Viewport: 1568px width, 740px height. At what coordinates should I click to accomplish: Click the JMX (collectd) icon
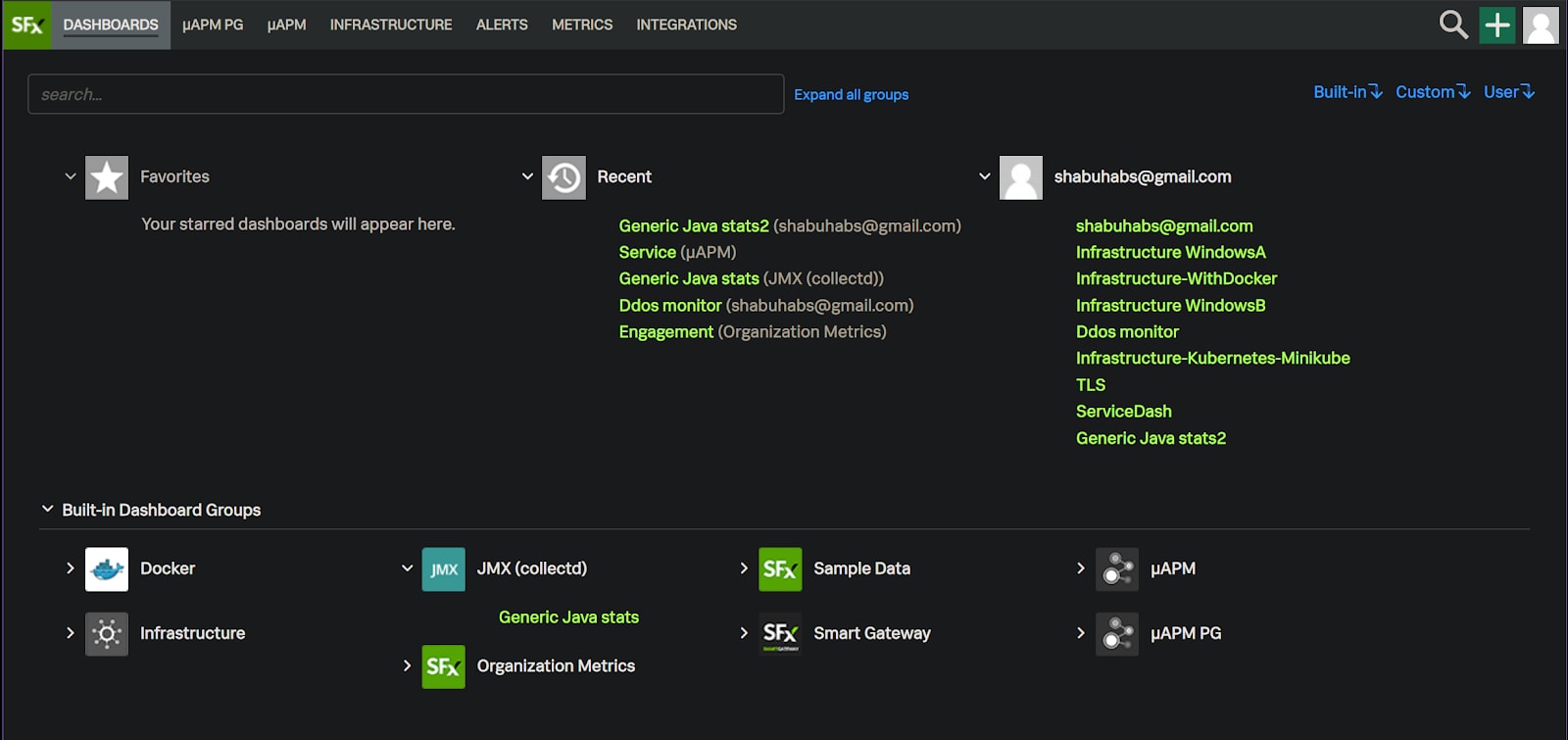444,569
